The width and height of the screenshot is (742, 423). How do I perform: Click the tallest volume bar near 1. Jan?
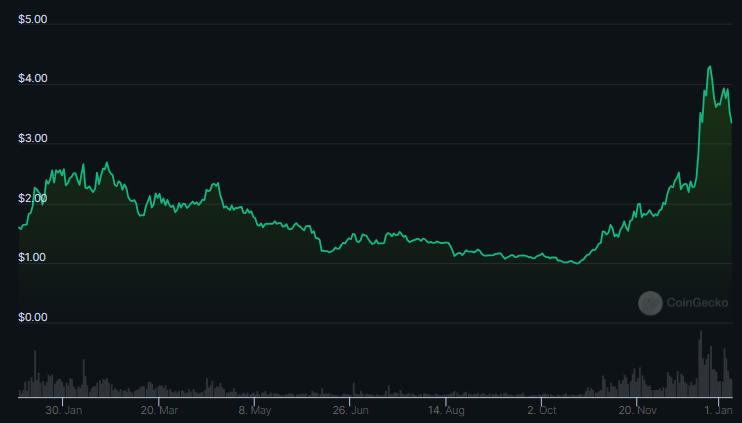[700, 363]
